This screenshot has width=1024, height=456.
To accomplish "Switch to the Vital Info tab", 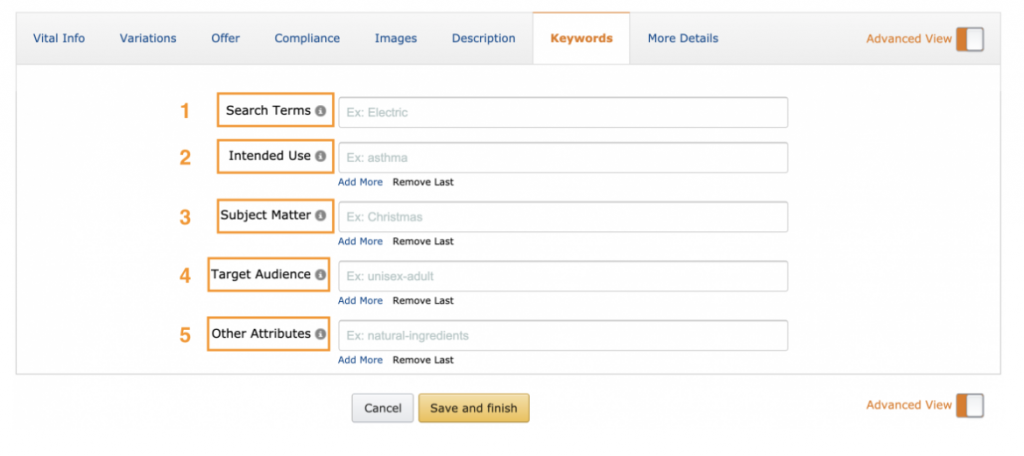I will point(59,39).
